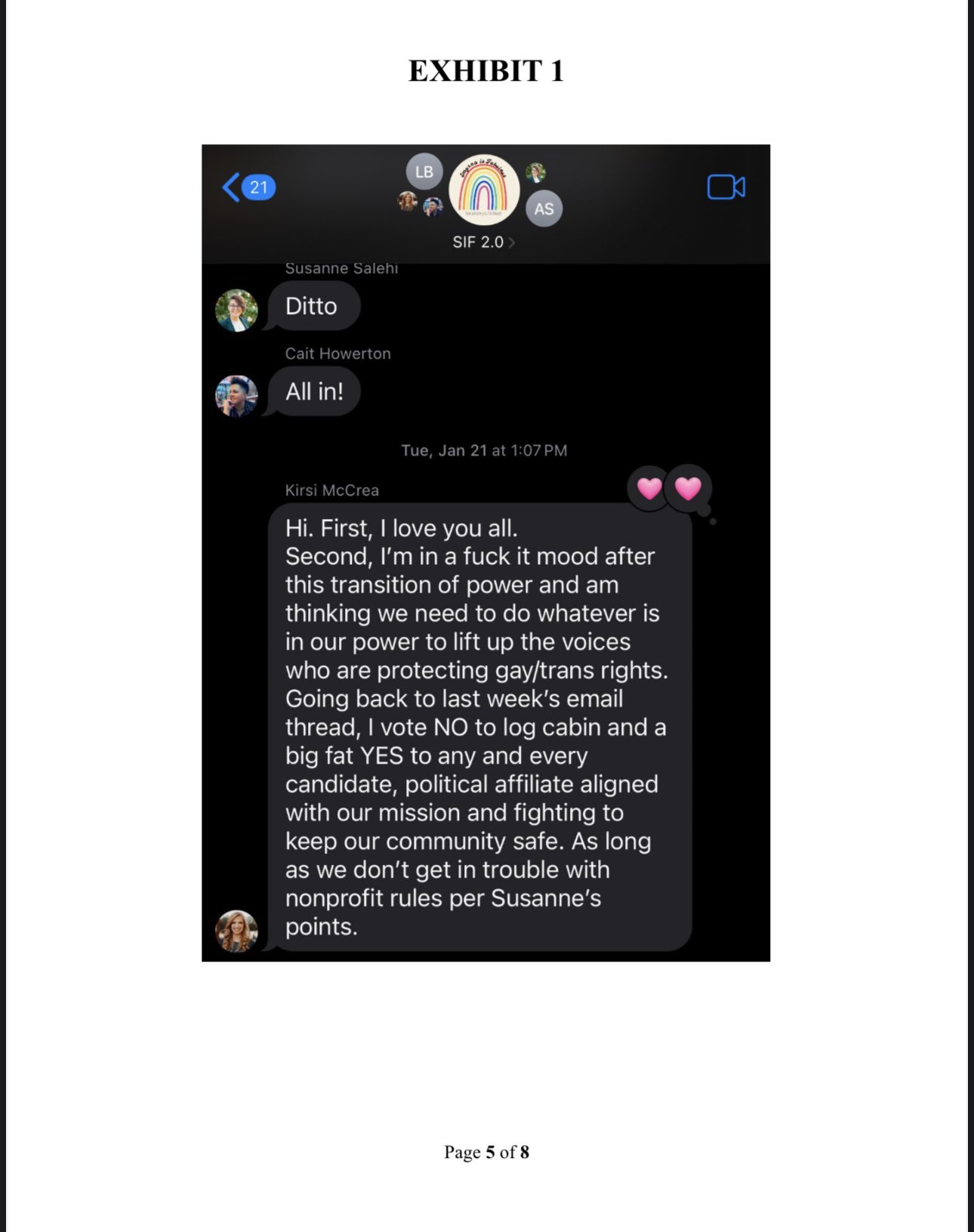Select Kirsi McCrea's long message bubble

point(480,727)
